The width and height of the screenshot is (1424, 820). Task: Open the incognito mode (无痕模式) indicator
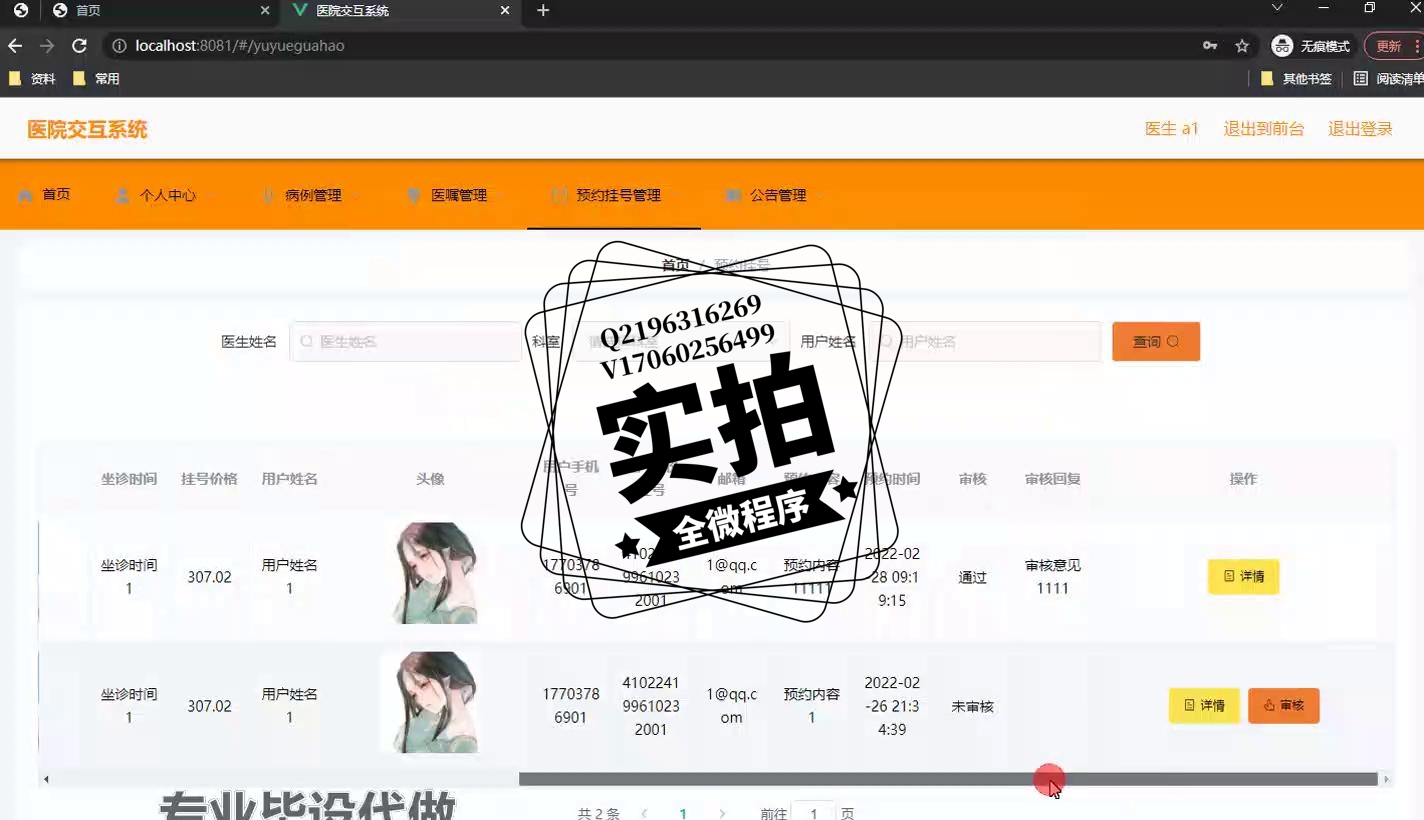[1311, 46]
